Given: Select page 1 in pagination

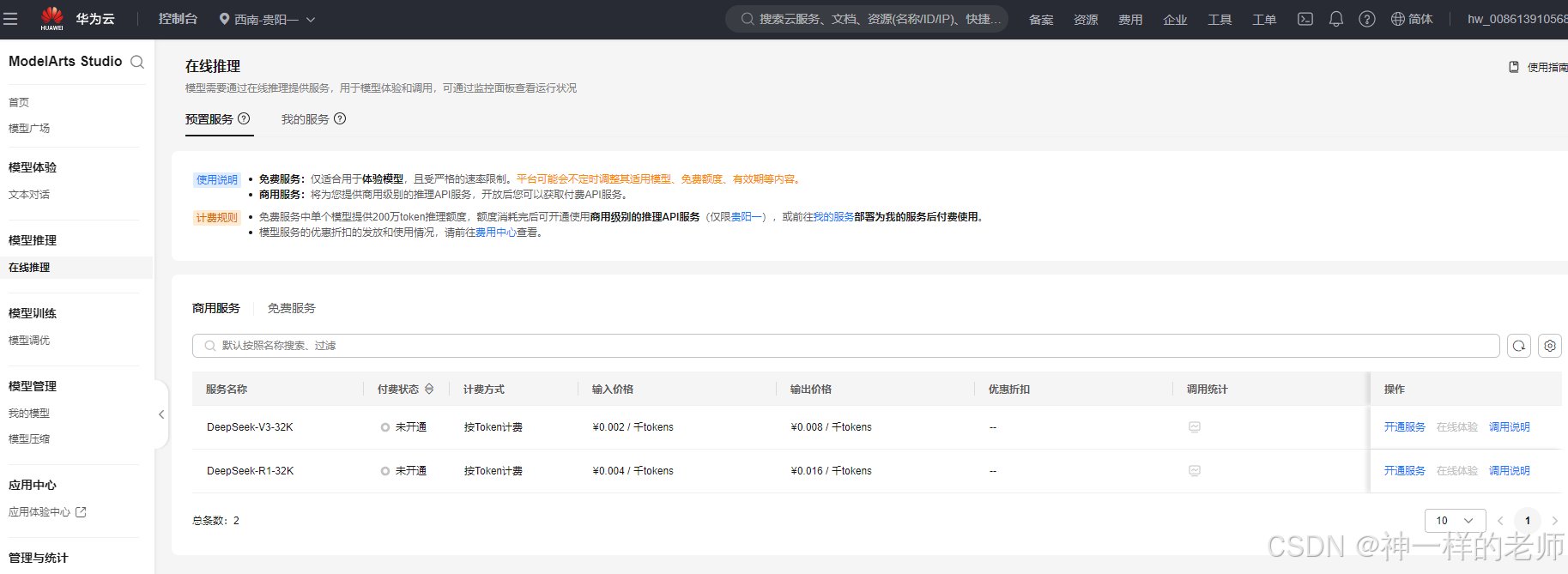Looking at the screenshot, I should (1528, 521).
